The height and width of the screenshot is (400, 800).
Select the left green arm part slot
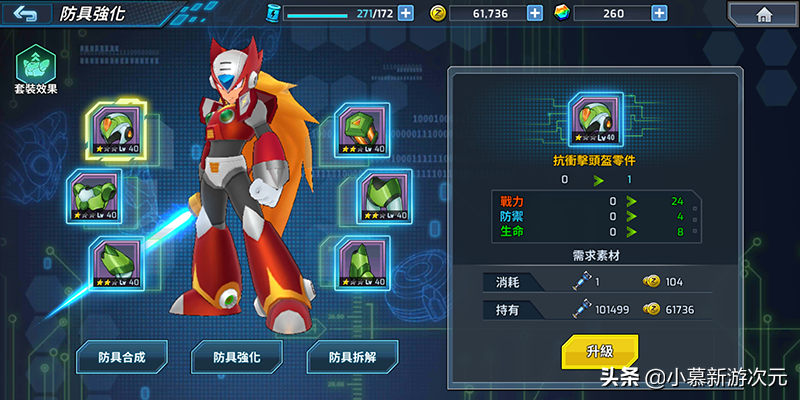pos(94,197)
